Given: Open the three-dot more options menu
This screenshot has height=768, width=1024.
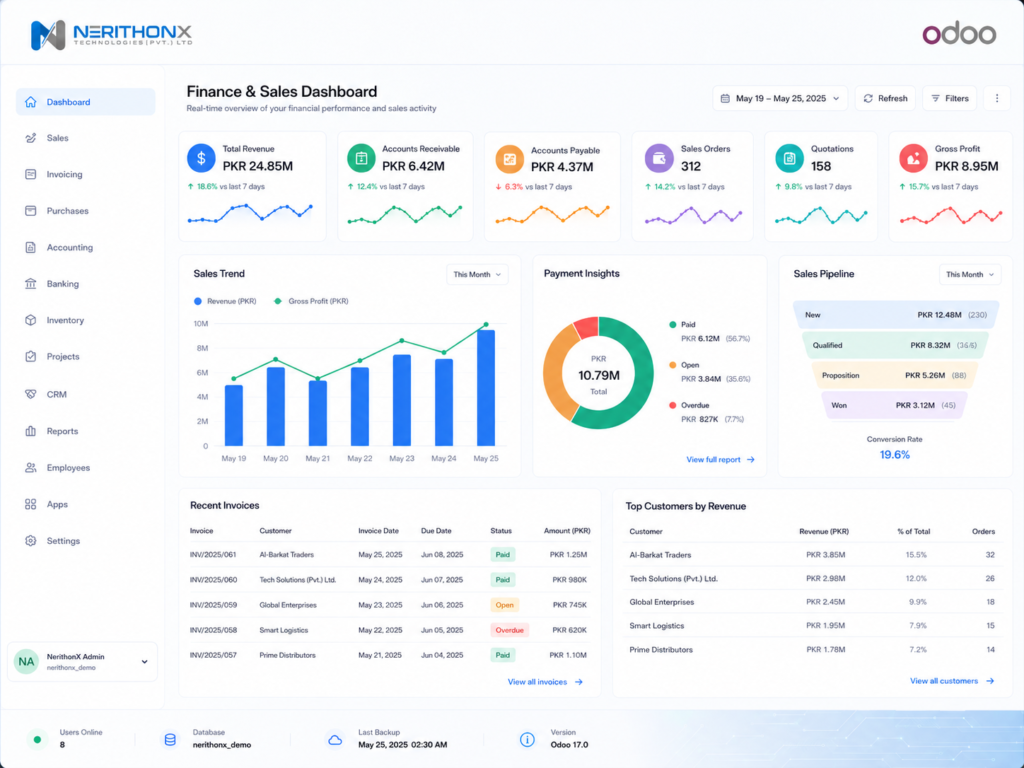Looking at the screenshot, I should point(997,98).
